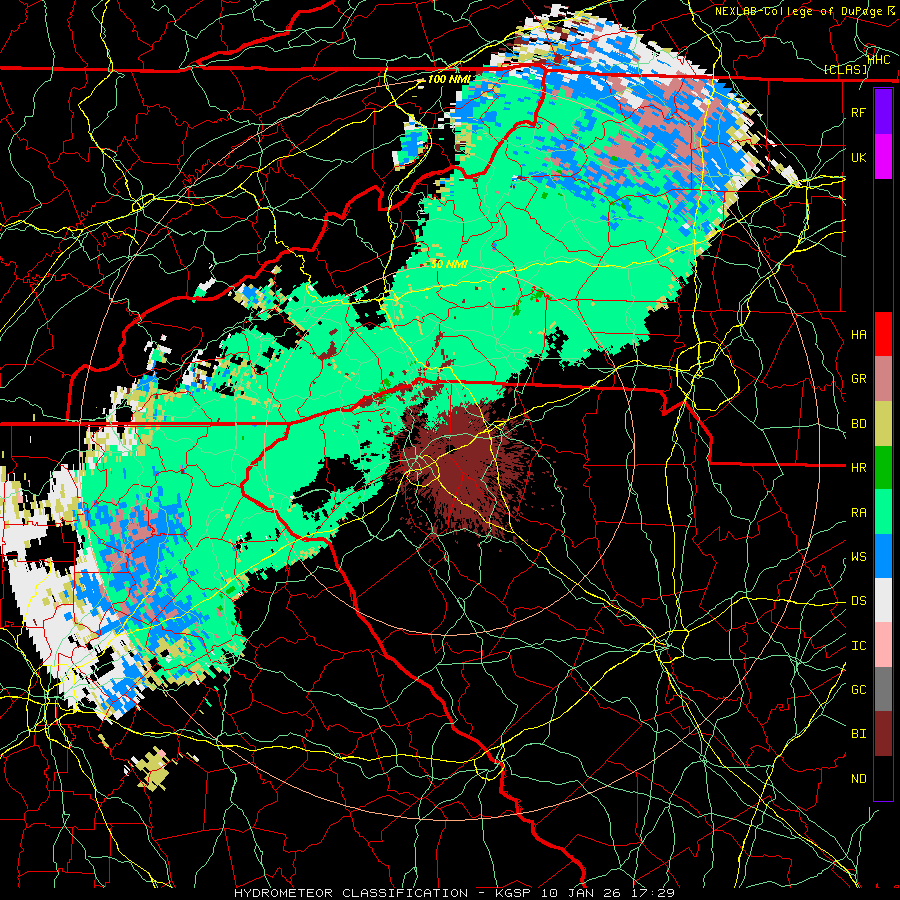Click the gray GC legend color swatch
The width and height of the screenshot is (900, 900).
(883, 689)
